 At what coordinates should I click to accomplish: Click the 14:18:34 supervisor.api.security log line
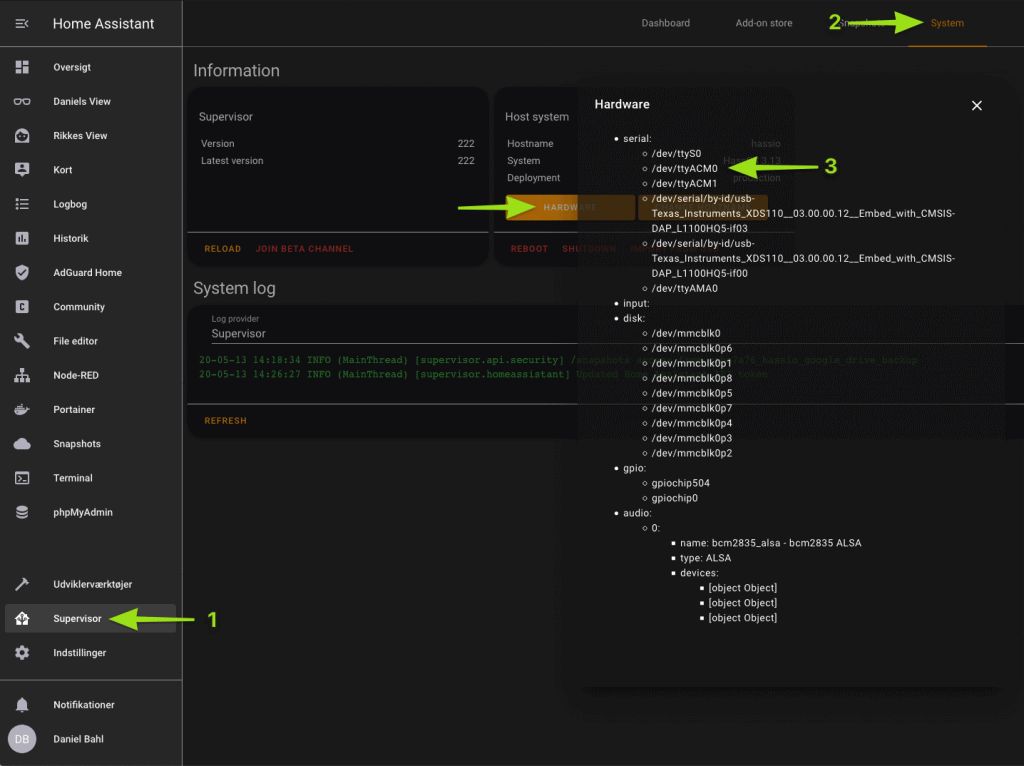(558, 360)
